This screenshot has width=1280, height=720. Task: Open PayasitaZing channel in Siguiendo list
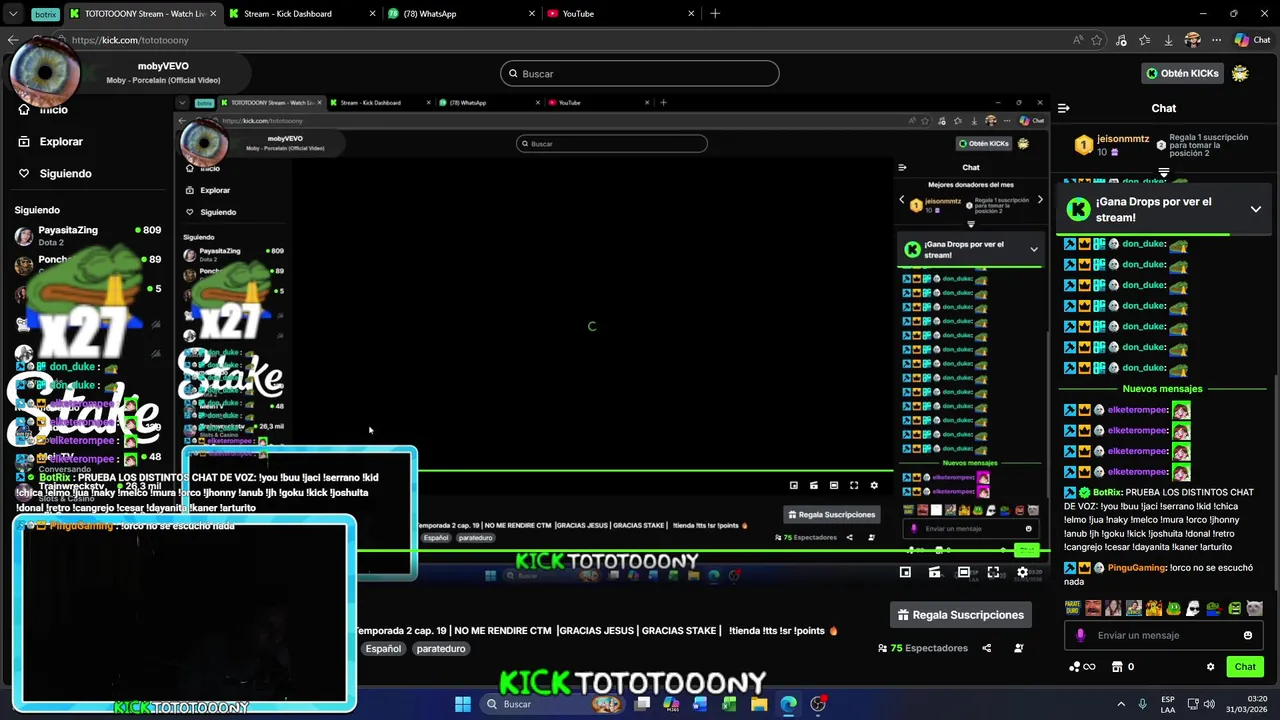[88, 236]
